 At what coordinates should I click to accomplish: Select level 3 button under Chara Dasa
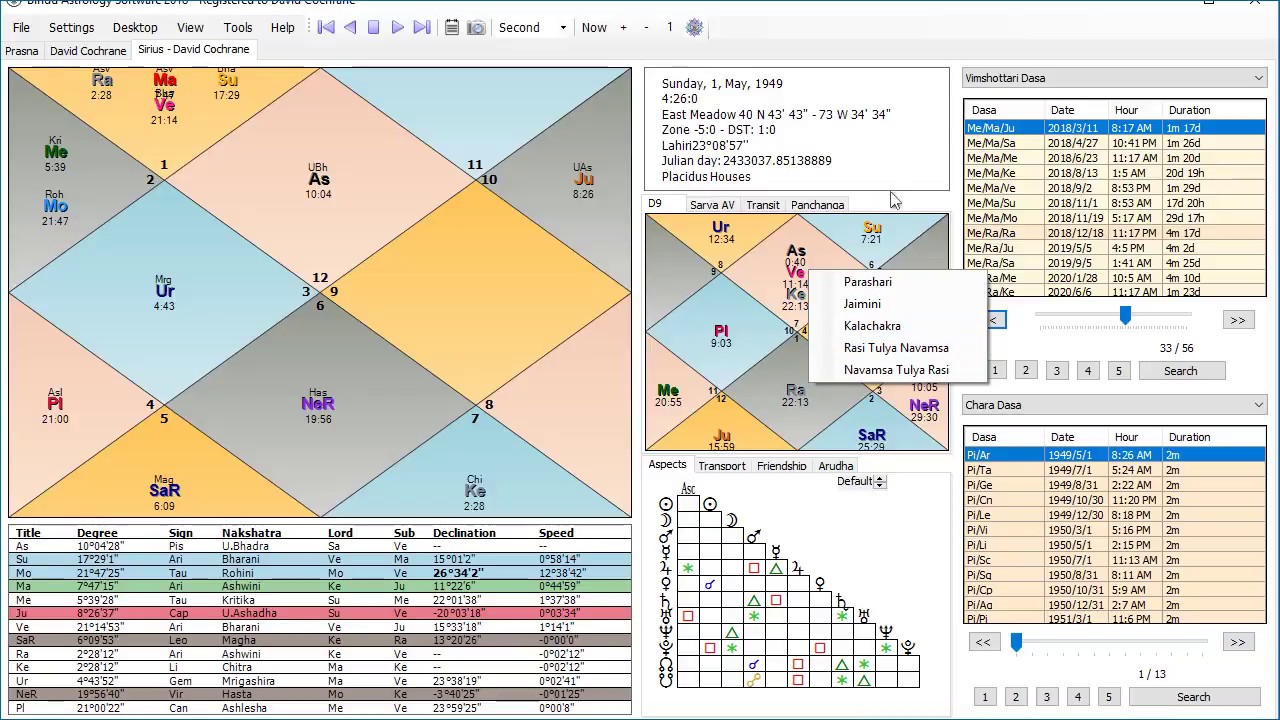pos(1047,697)
